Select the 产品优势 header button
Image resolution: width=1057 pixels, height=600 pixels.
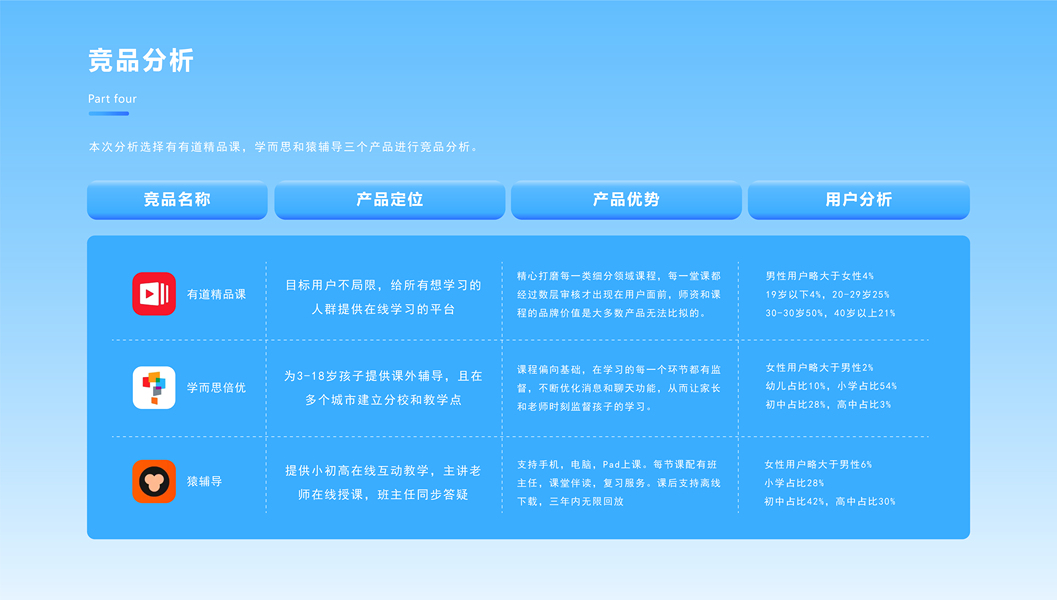[626, 200]
